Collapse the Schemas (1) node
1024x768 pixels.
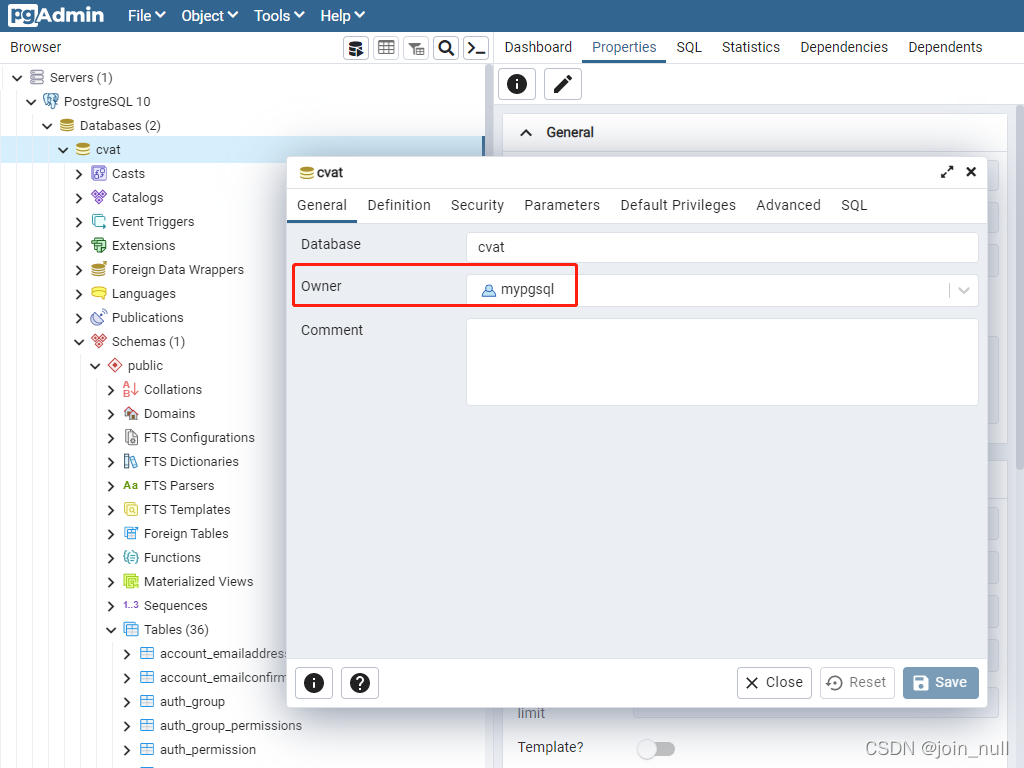[79, 342]
